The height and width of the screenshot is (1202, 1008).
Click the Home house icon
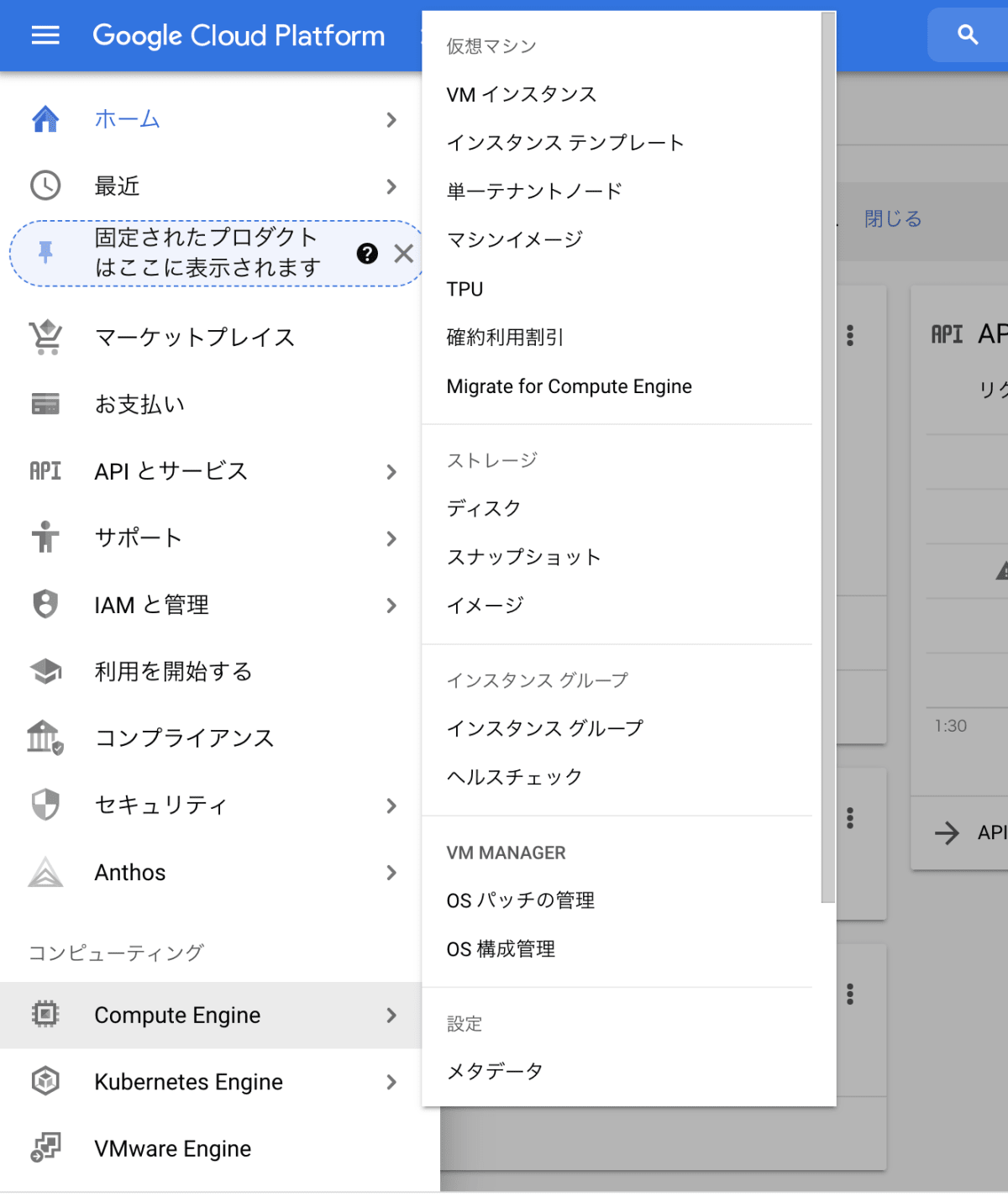tap(45, 119)
